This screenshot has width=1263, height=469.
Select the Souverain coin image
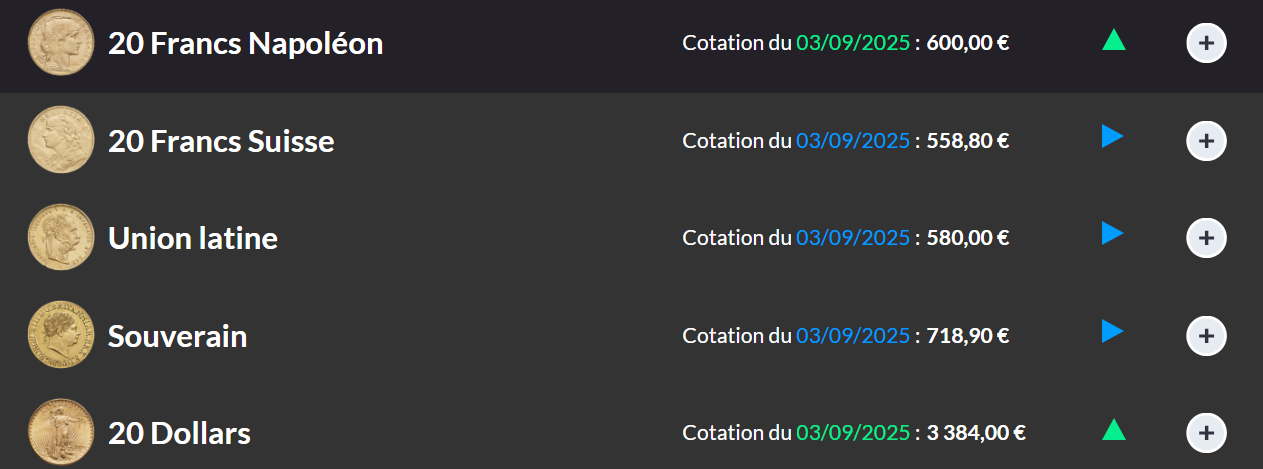[61, 335]
